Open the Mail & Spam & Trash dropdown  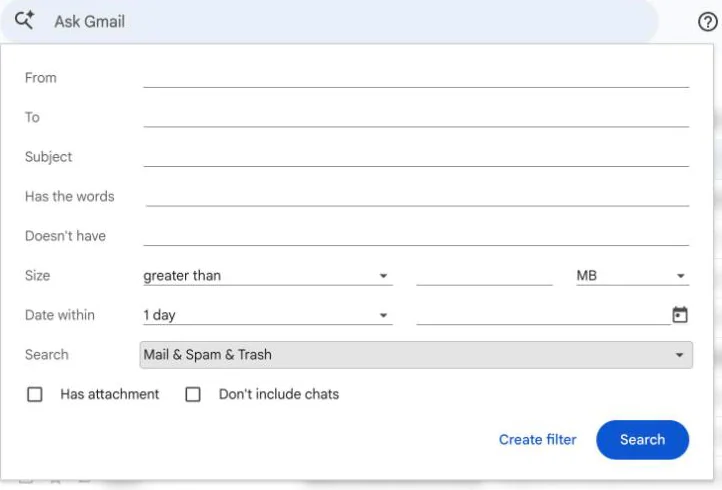click(x=416, y=355)
